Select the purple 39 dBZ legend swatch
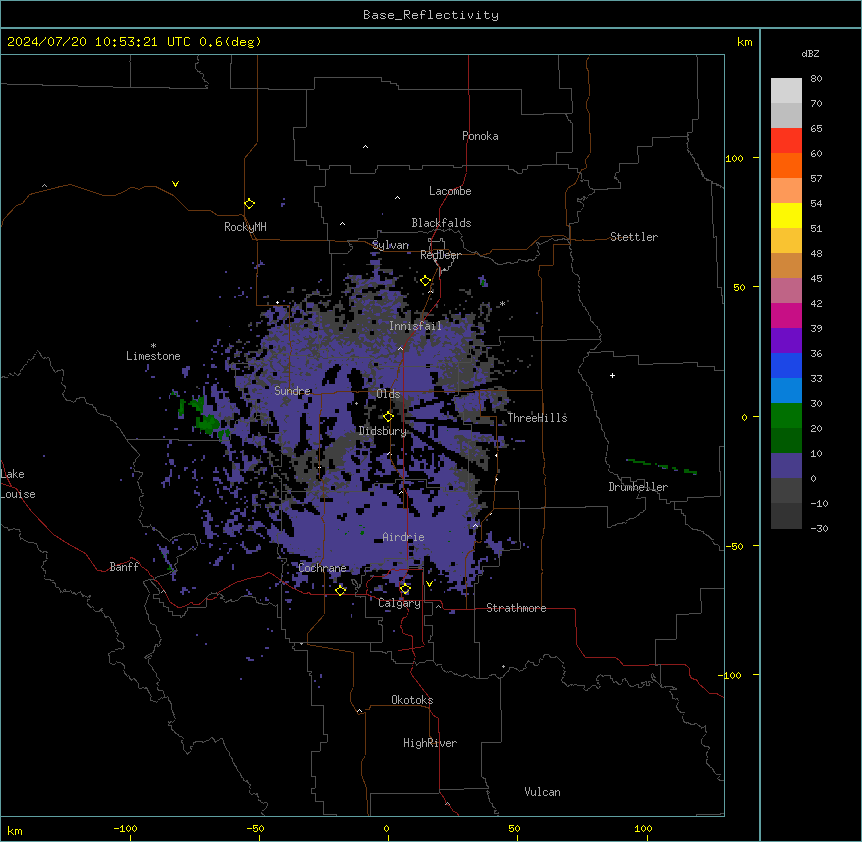The height and width of the screenshot is (842, 862). click(x=786, y=340)
